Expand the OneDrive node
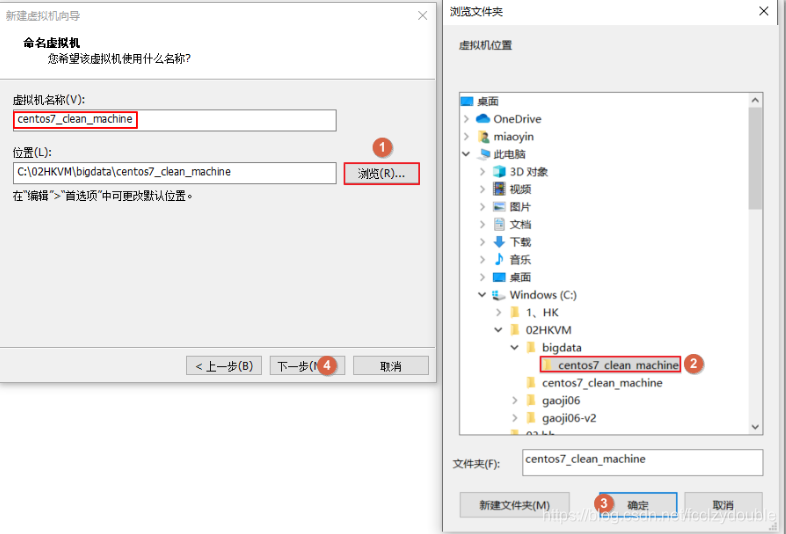The height and width of the screenshot is (534, 786). pos(466,119)
